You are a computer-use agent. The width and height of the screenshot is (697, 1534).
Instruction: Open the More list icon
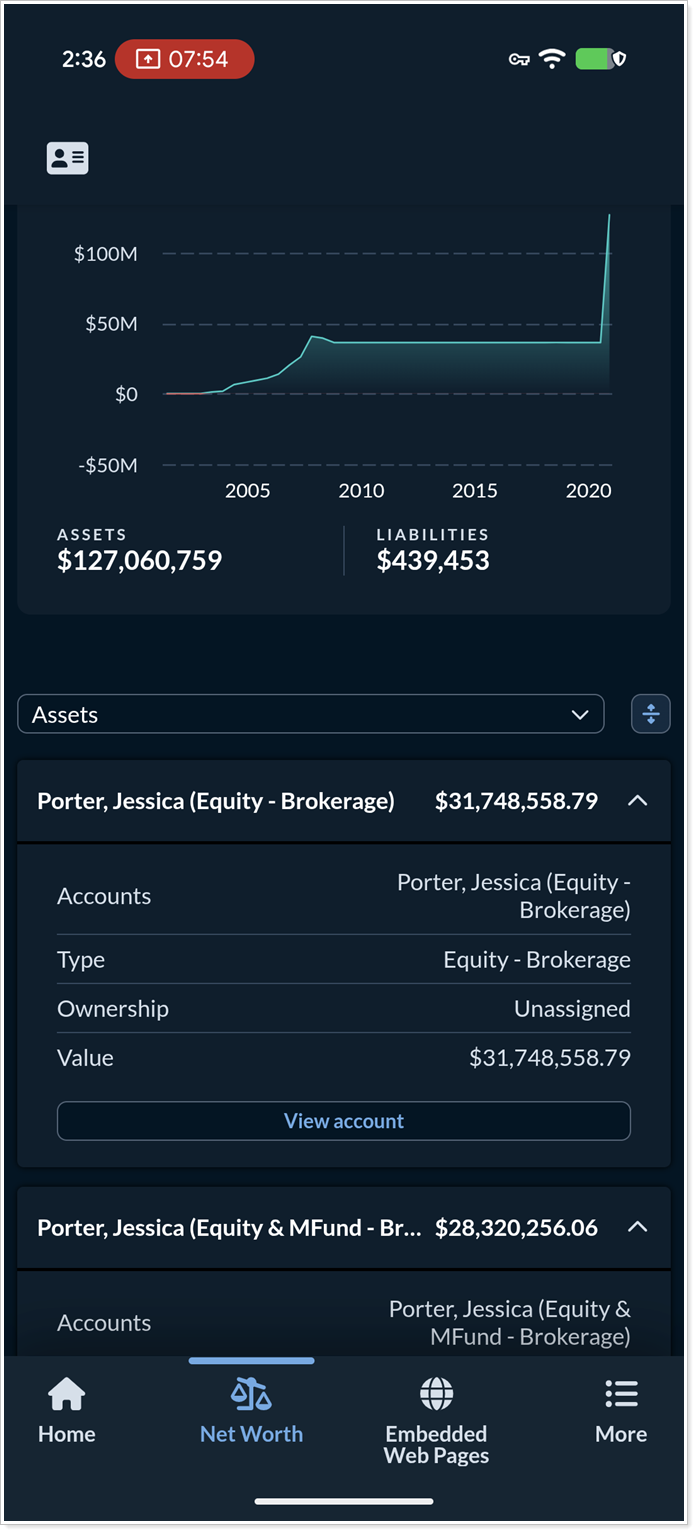pyautogui.click(x=621, y=1393)
